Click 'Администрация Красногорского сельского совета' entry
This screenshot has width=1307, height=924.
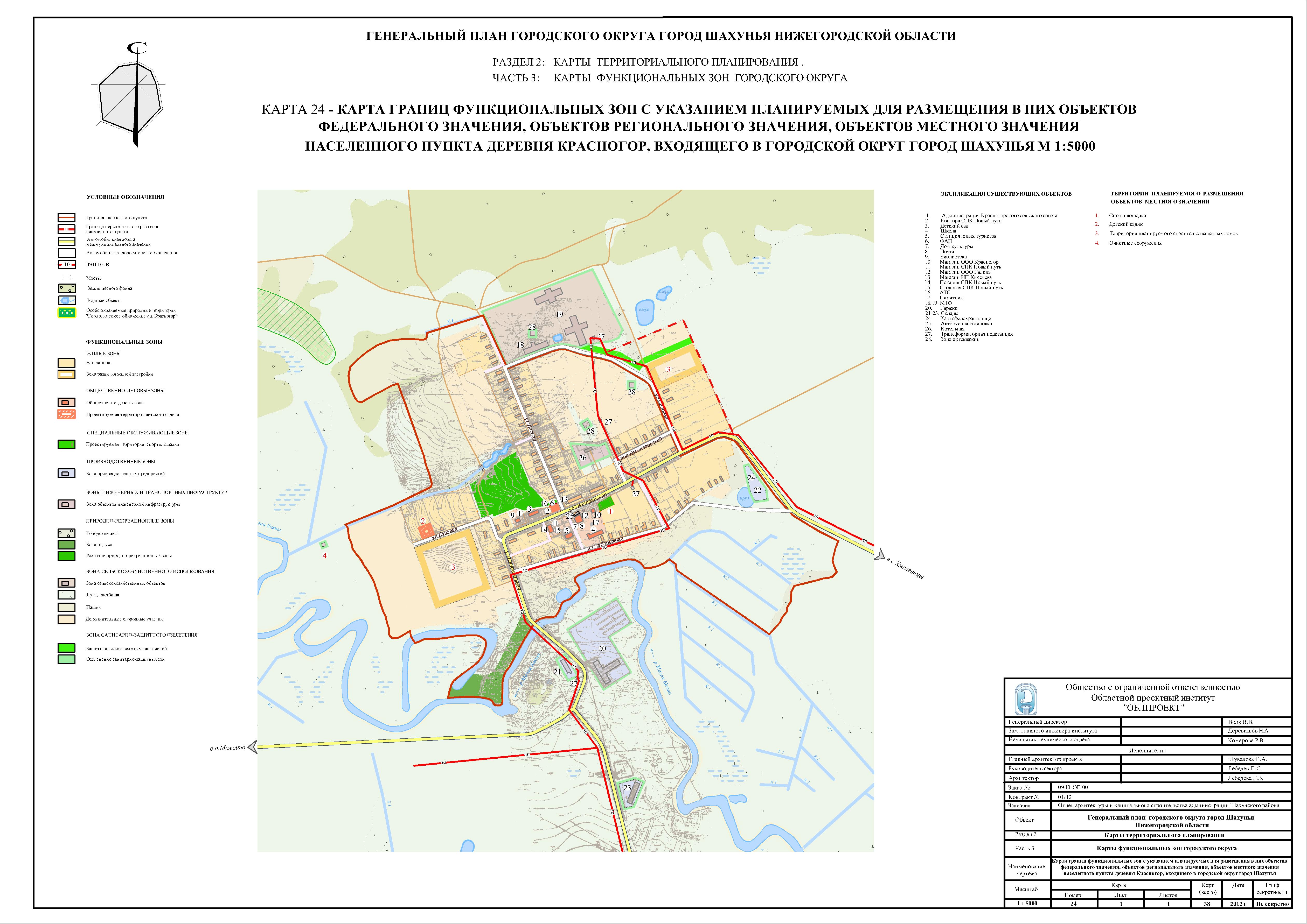click(999, 216)
